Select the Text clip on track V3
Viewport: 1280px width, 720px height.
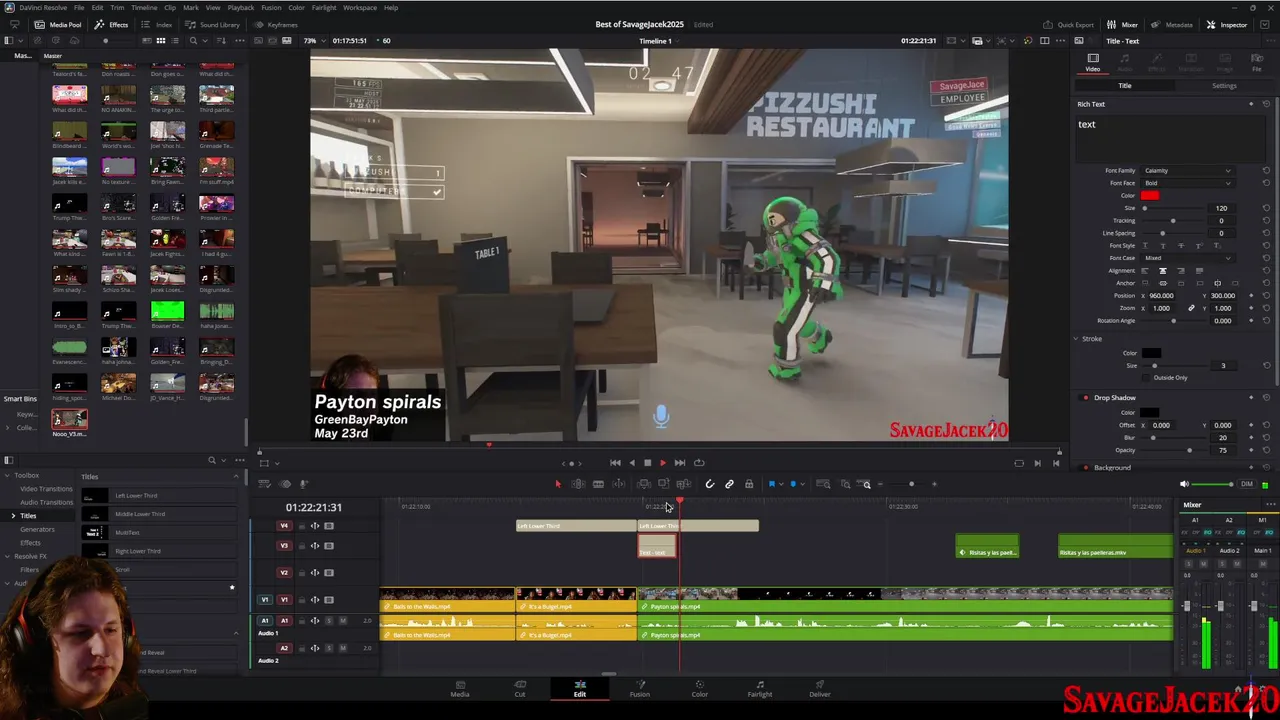pyautogui.click(x=657, y=547)
